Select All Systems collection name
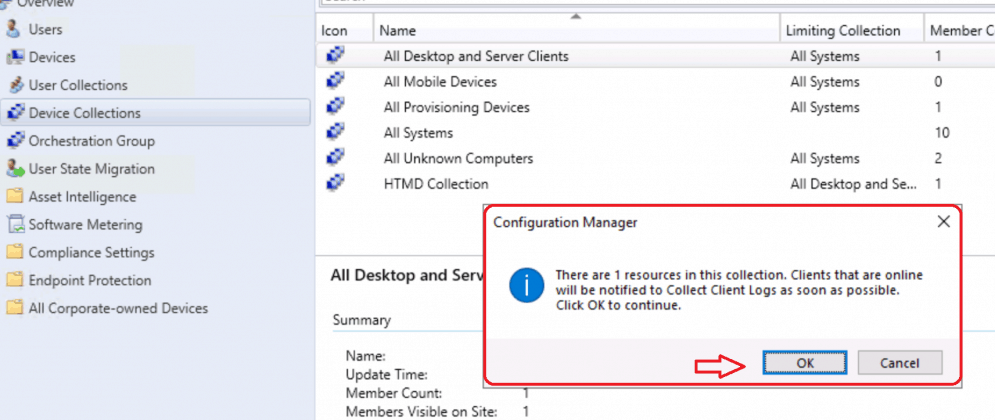Image resolution: width=995 pixels, height=420 pixels. (x=418, y=133)
